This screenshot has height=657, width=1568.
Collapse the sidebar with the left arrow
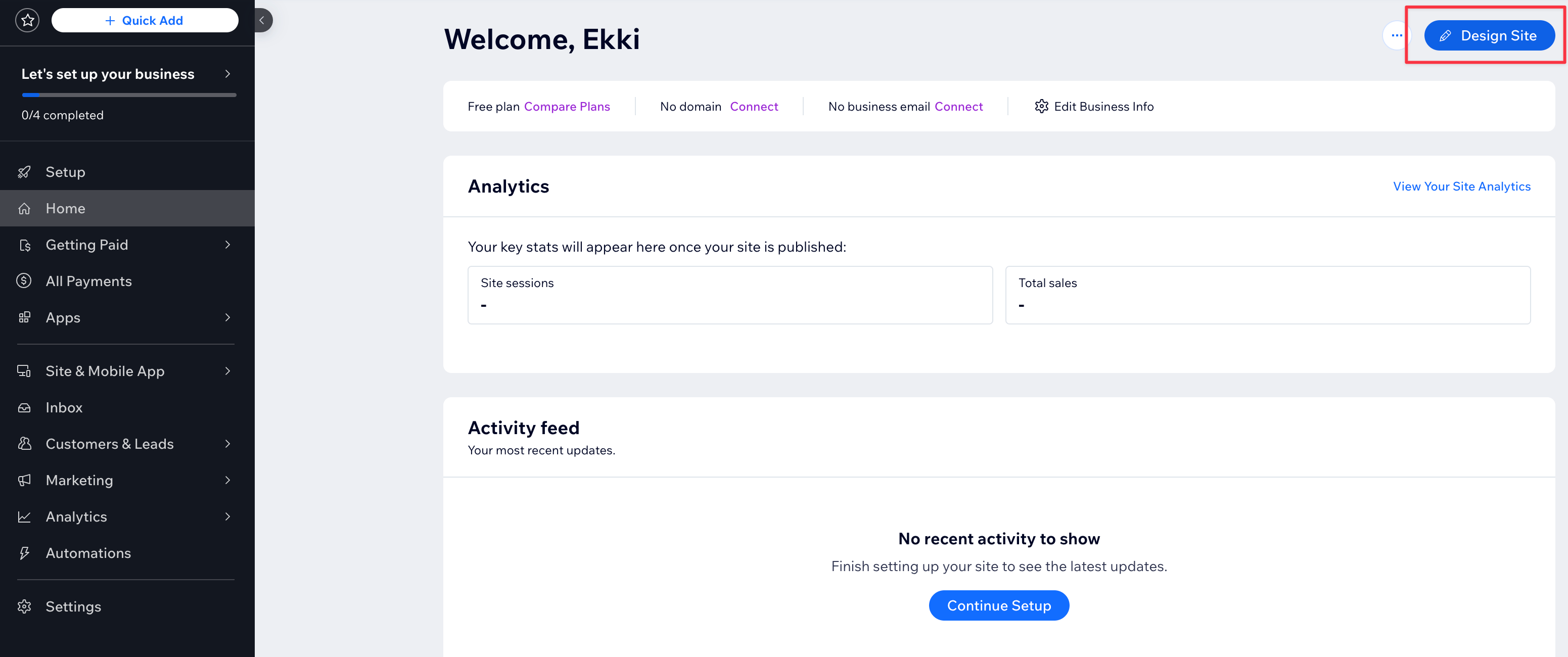point(262,20)
